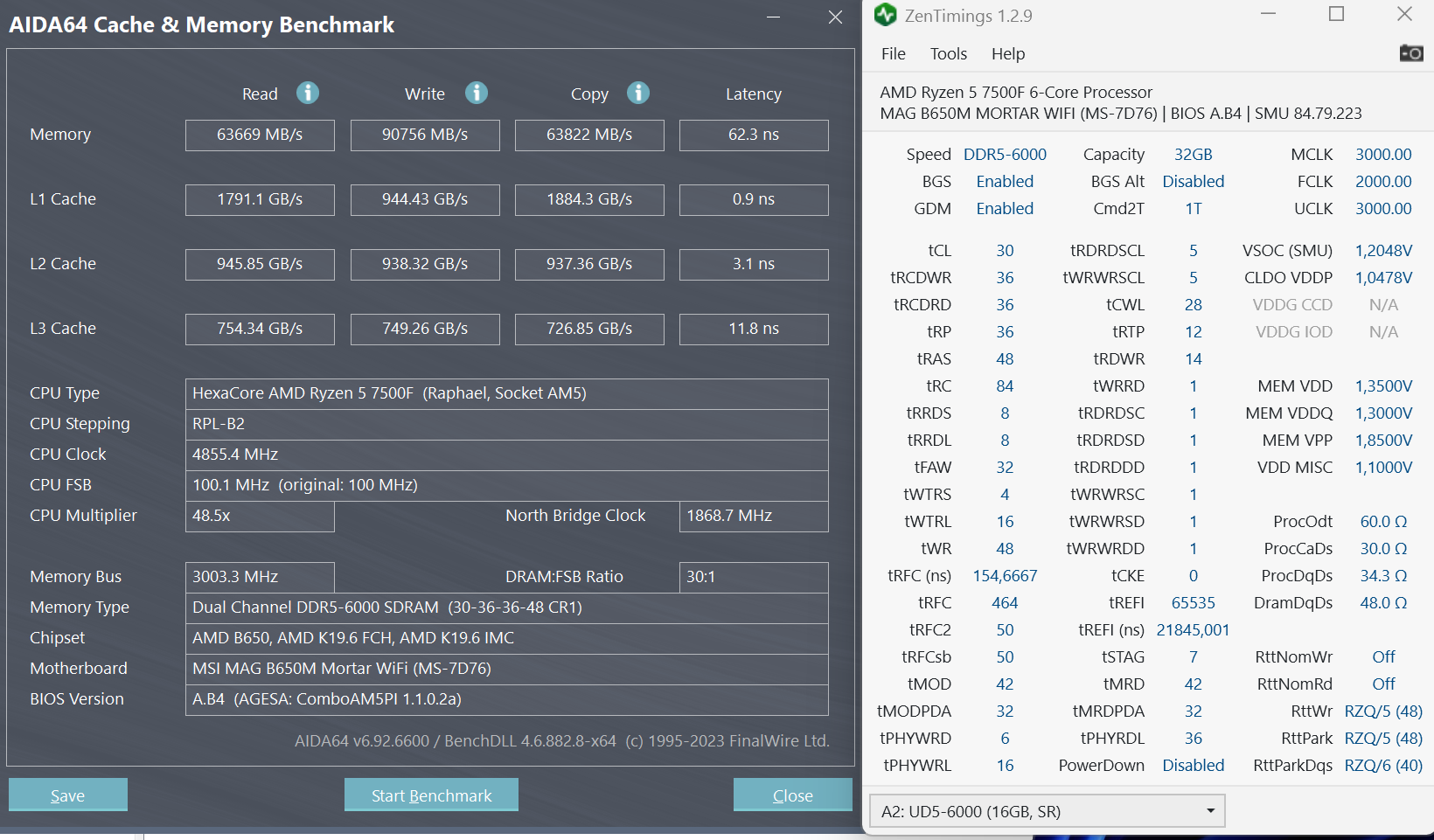Click the Memory Copy value 63822 MB/s
The image size is (1434, 840).
(589, 135)
